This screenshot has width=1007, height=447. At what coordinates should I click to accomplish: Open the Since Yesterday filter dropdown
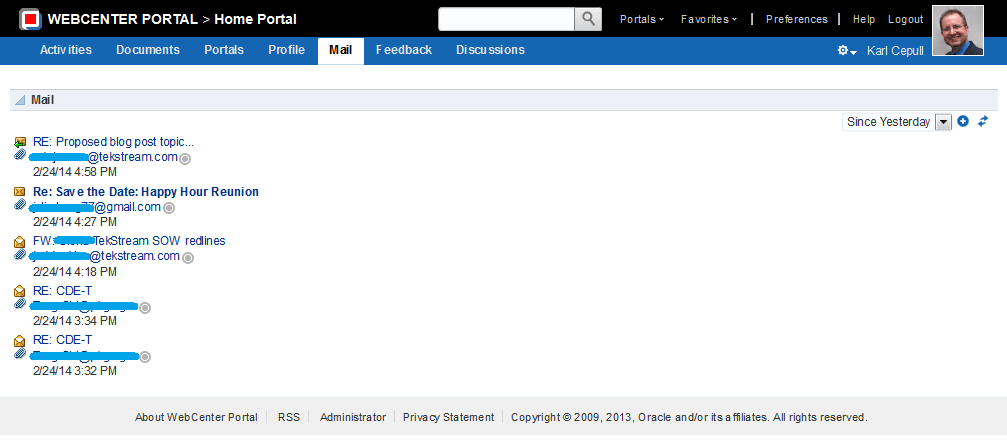click(943, 122)
